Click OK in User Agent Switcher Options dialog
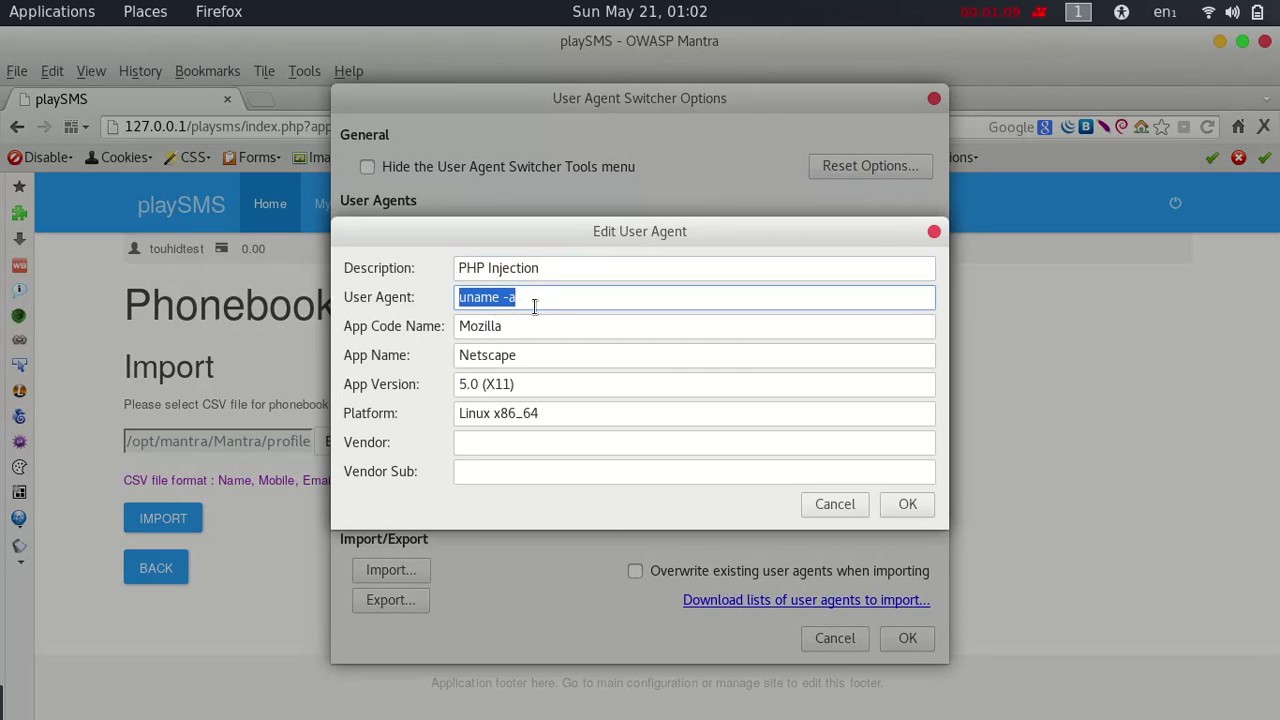The image size is (1280, 720). pos(907,638)
